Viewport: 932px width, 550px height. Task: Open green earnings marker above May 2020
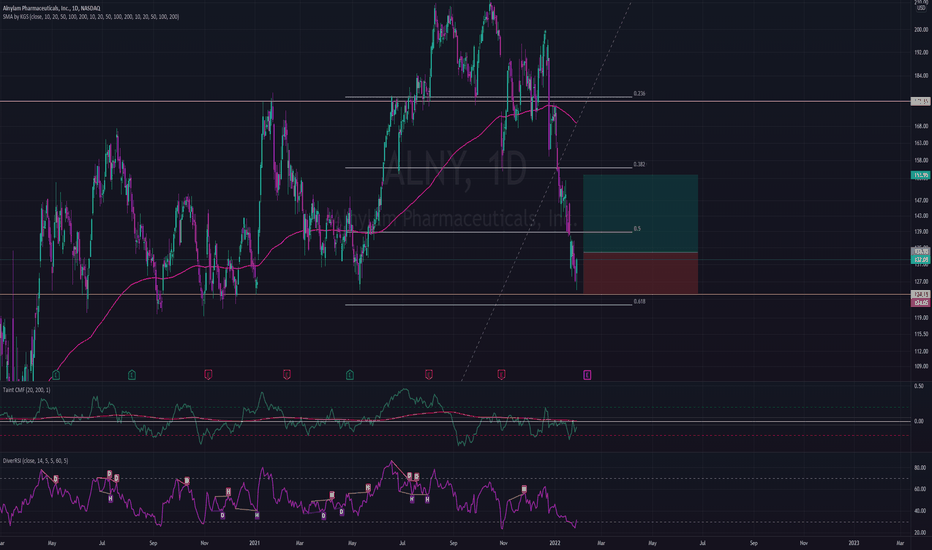pyautogui.click(x=56, y=375)
